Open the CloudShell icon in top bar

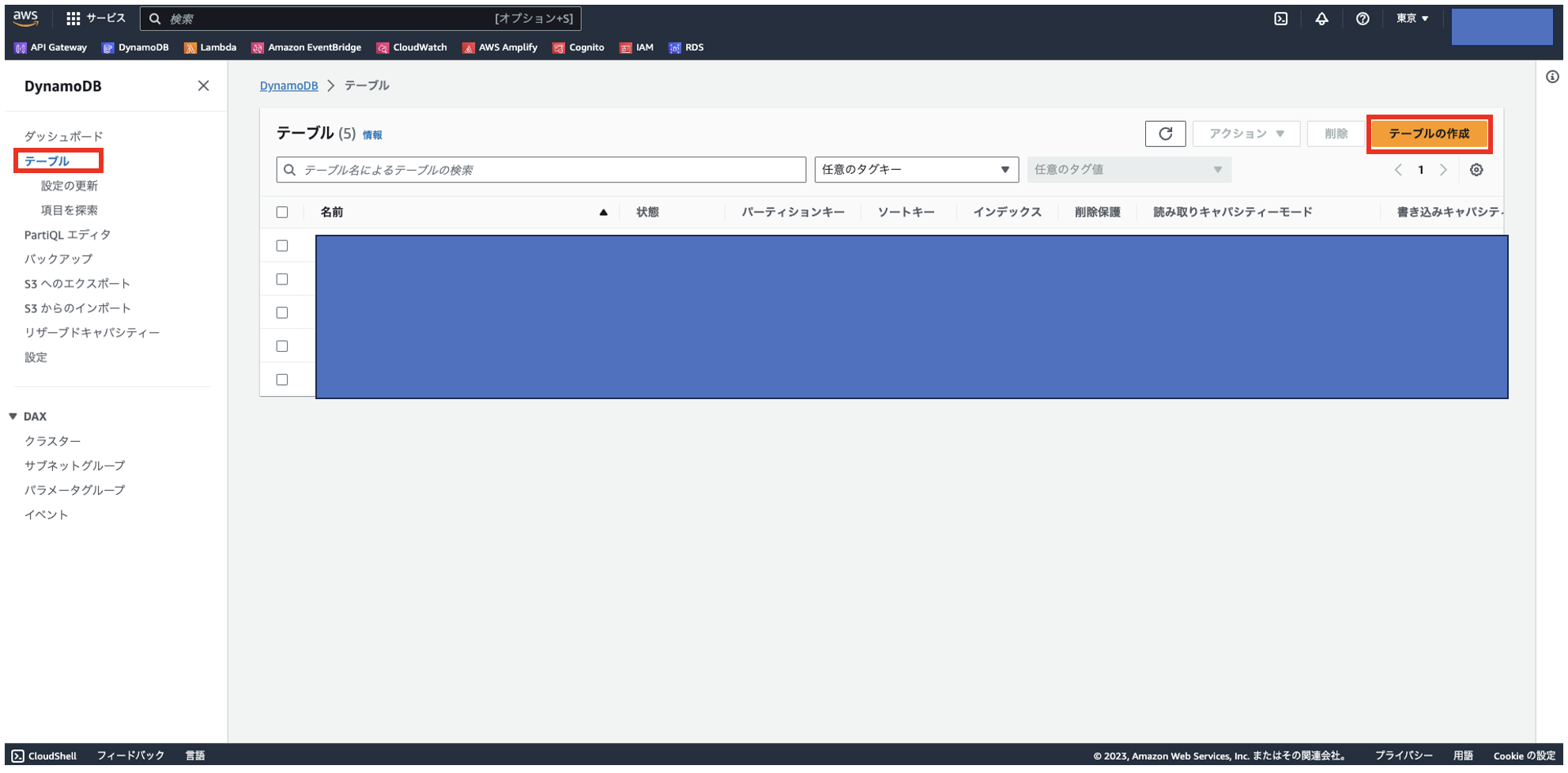point(1281,18)
